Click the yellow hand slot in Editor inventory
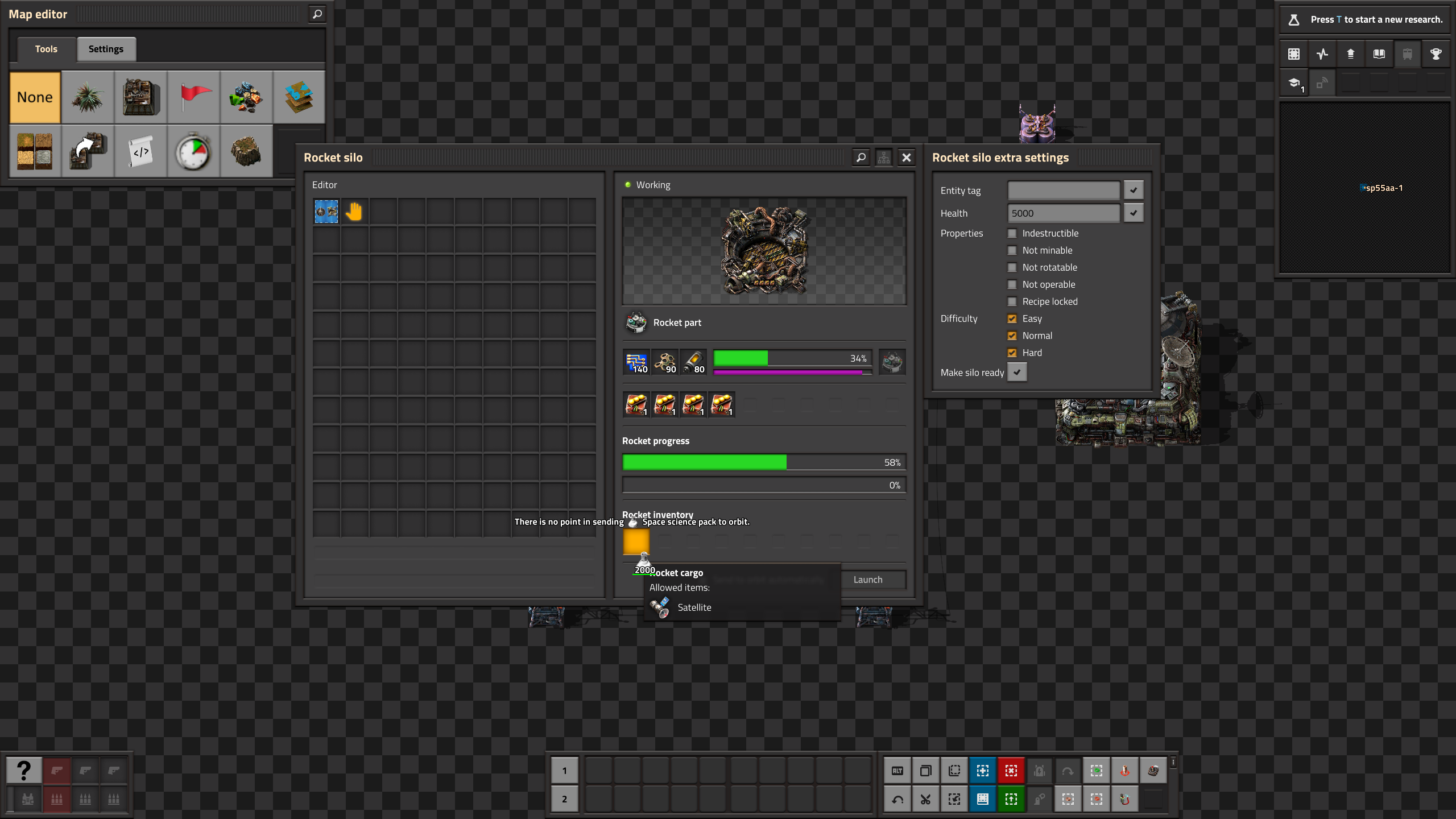Viewport: 1456px width, 819px height. 354,212
